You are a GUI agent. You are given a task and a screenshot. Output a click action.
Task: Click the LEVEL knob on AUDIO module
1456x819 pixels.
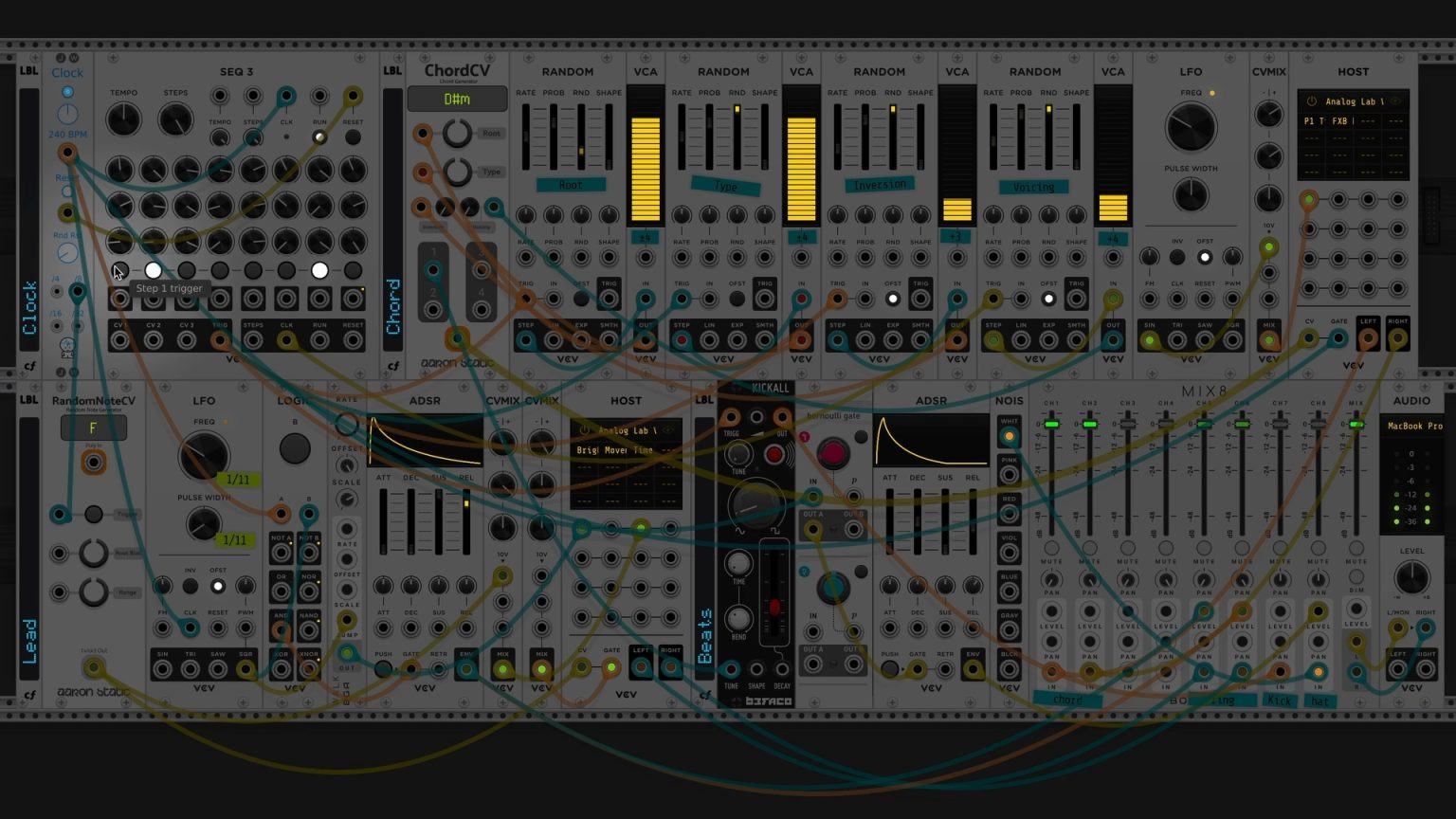point(1411,578)
